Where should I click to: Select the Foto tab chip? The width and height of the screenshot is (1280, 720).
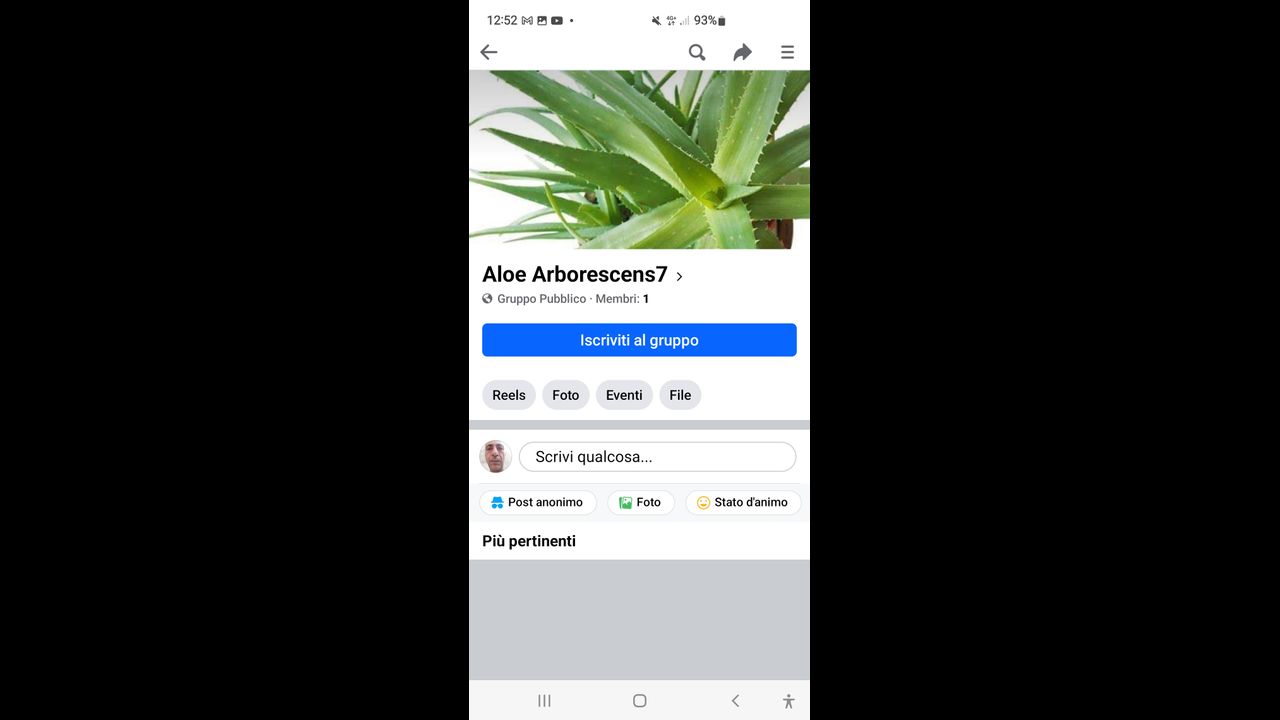(566, 395)
